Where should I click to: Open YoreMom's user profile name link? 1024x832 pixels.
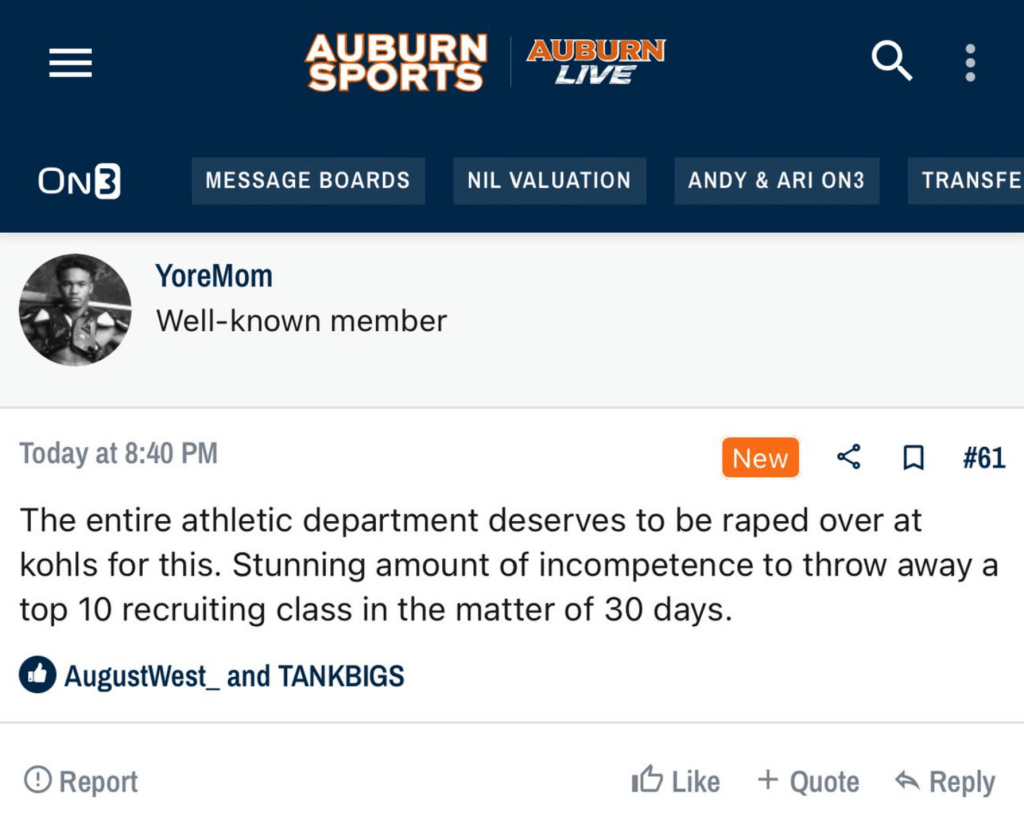coord(214,276)
